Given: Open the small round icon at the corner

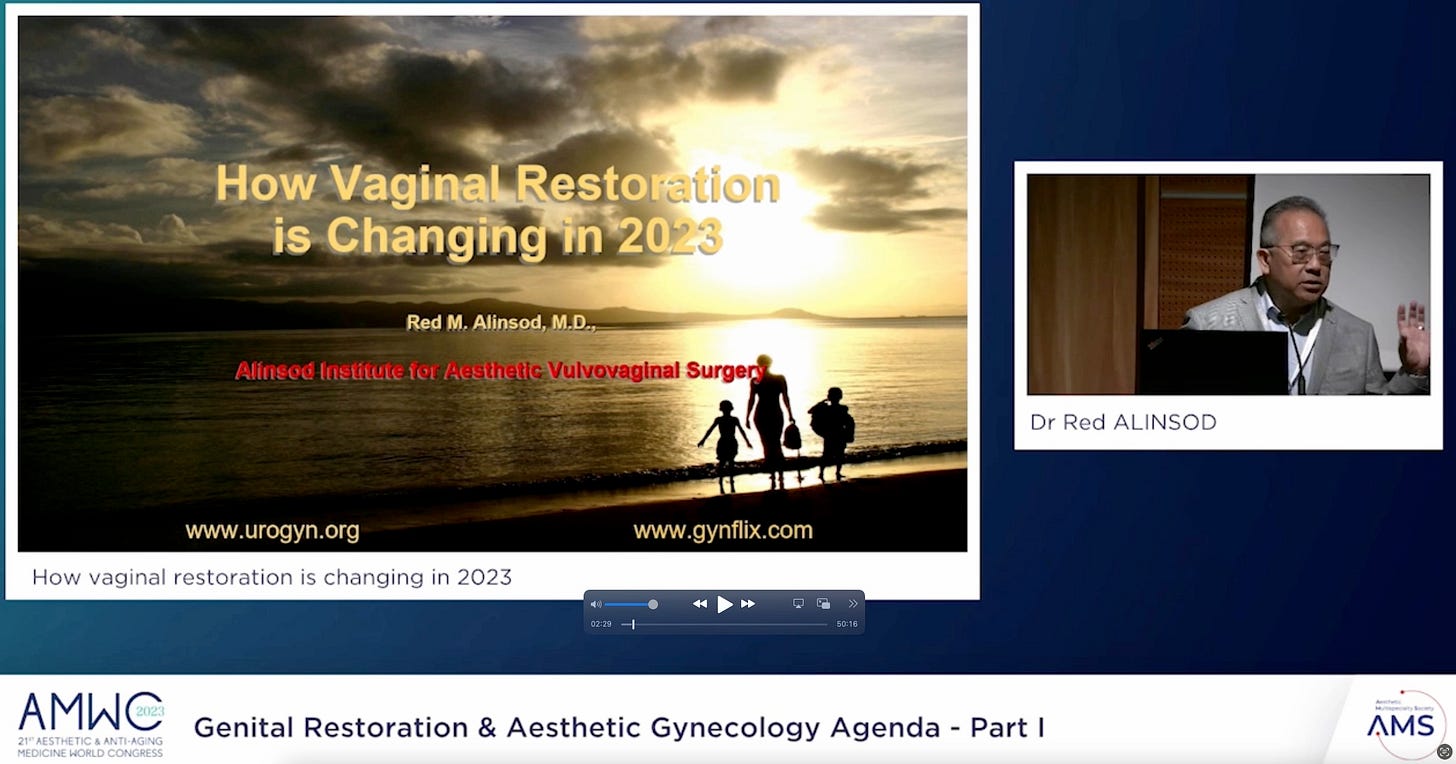Looking at the screenshot, I should point(1444,751).
